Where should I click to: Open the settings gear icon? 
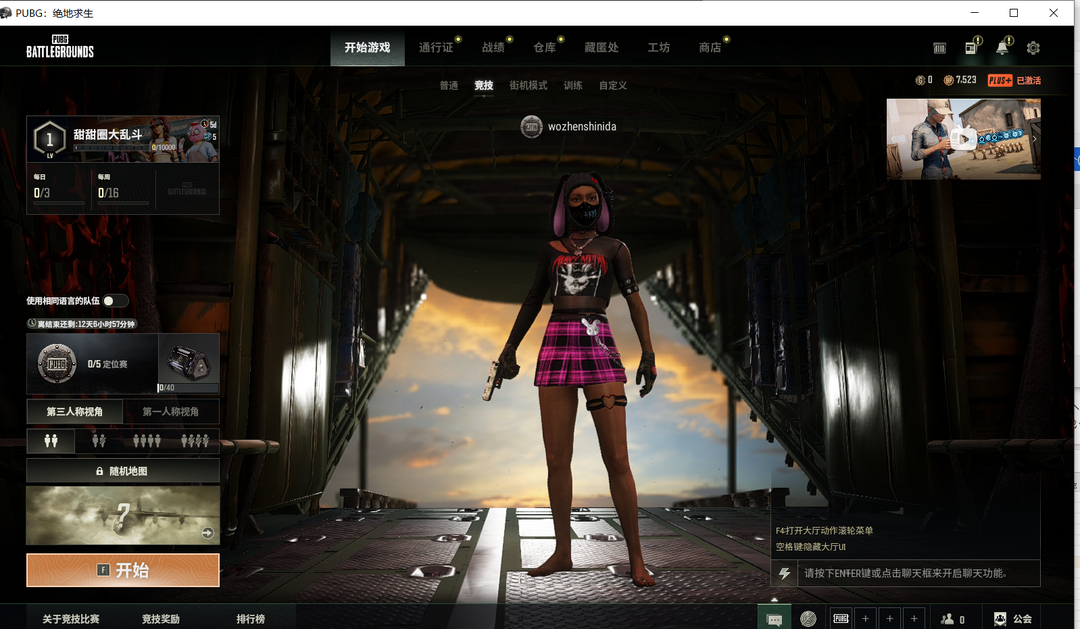point(1033,48)
